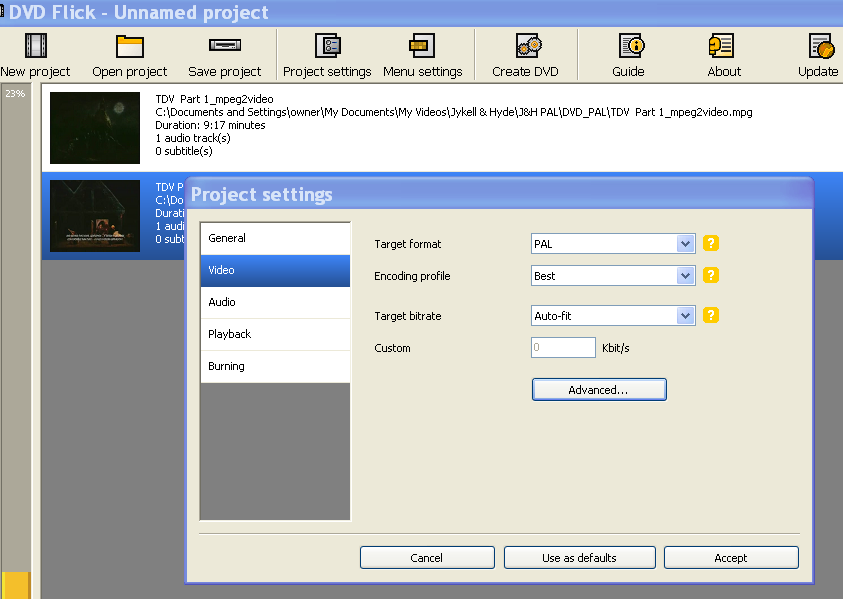The image size is (843, 599).
Task: Click the Cancel button
Action: (427, 558)
